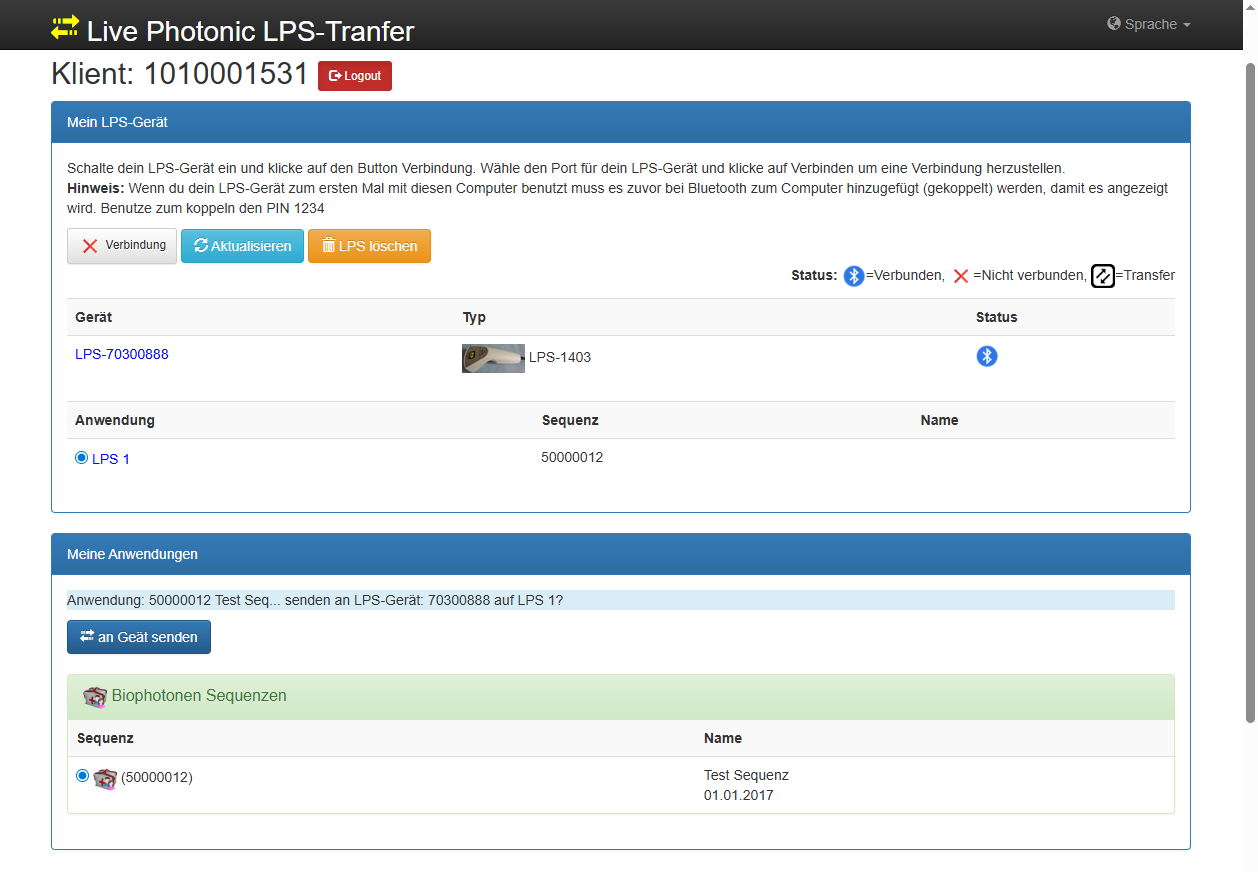Select the sequence 50000012 radio button
The height and width of the screenshot is (872, 1258).
click(x=82, y=775)
